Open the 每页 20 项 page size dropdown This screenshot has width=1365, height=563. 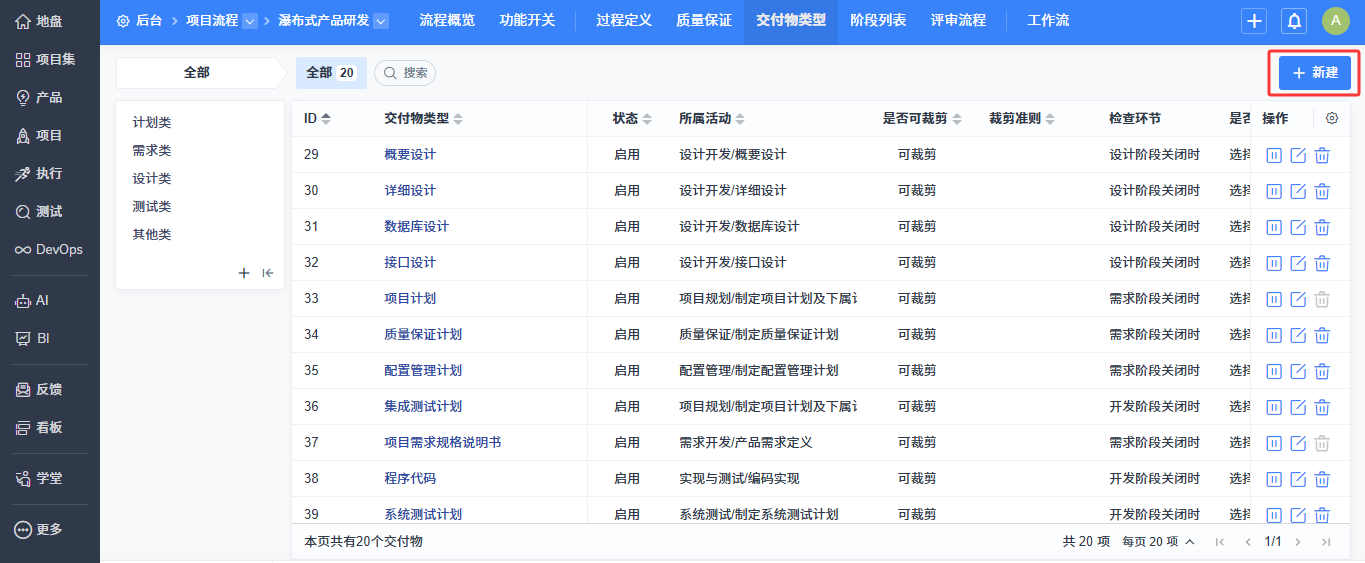[1158, 541]
